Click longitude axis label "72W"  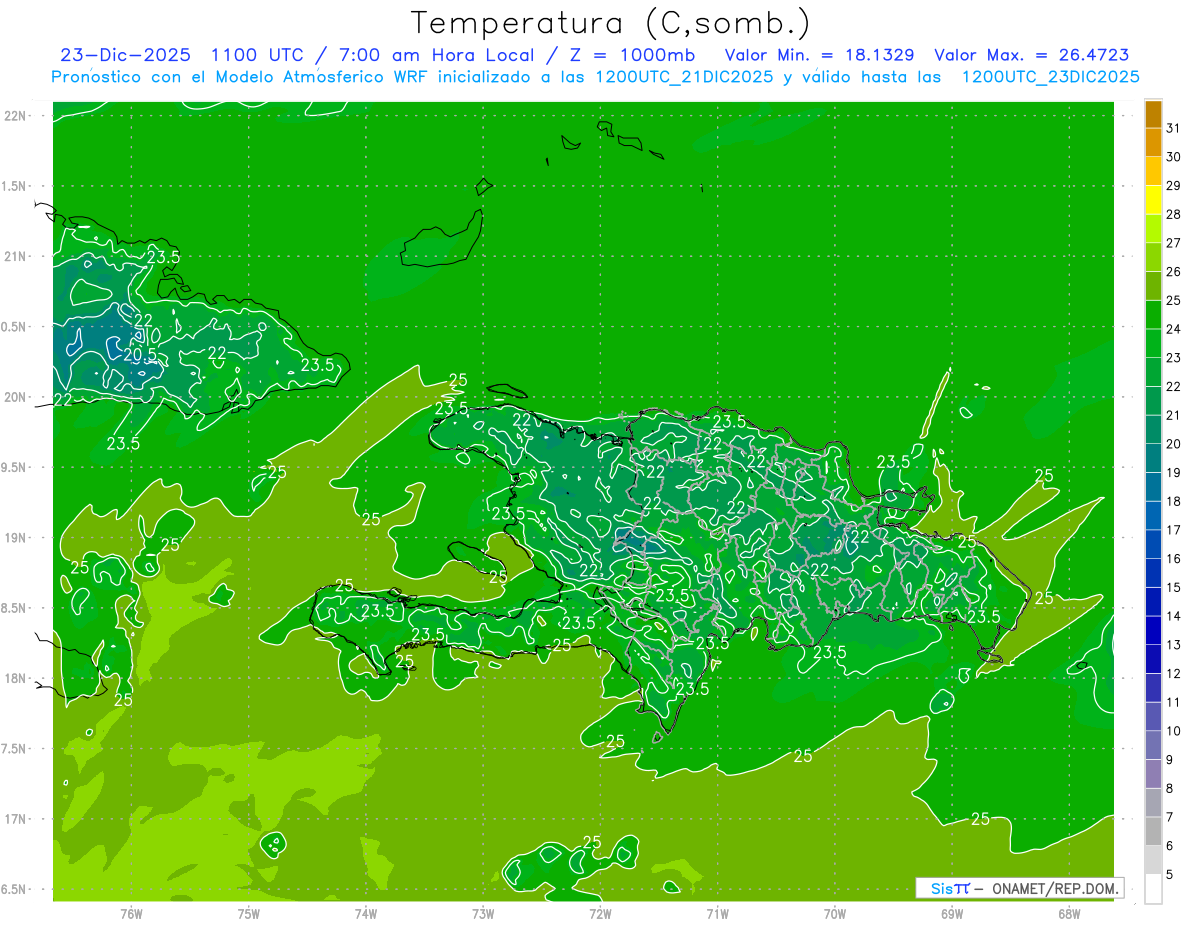click(x=600, y=913)
